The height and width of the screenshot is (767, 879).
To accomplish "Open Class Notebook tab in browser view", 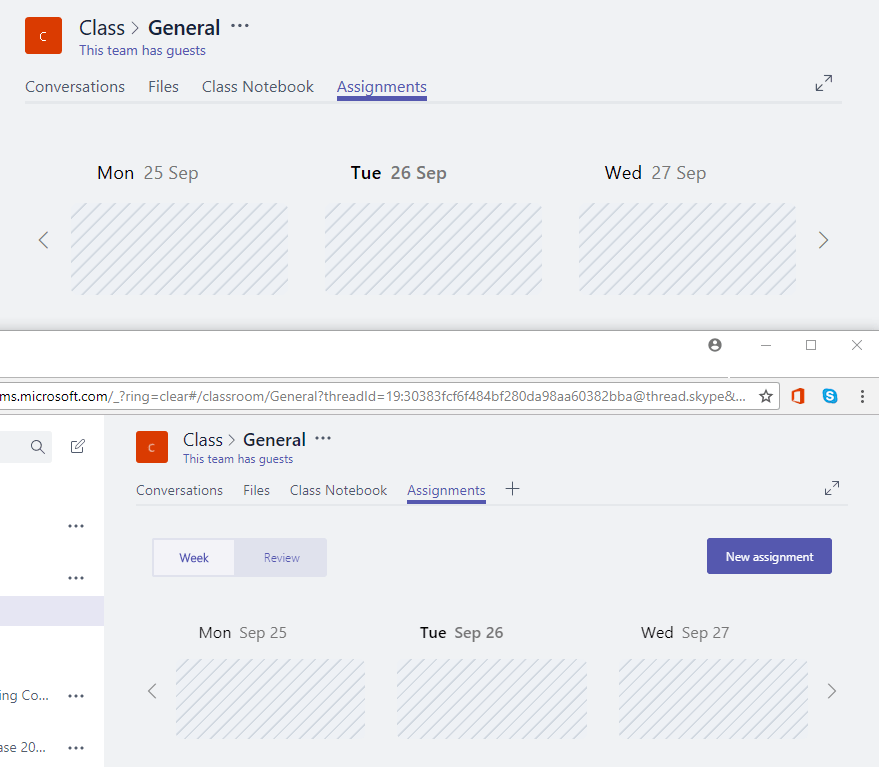I will pyautogui.click(x=339, y=491).
